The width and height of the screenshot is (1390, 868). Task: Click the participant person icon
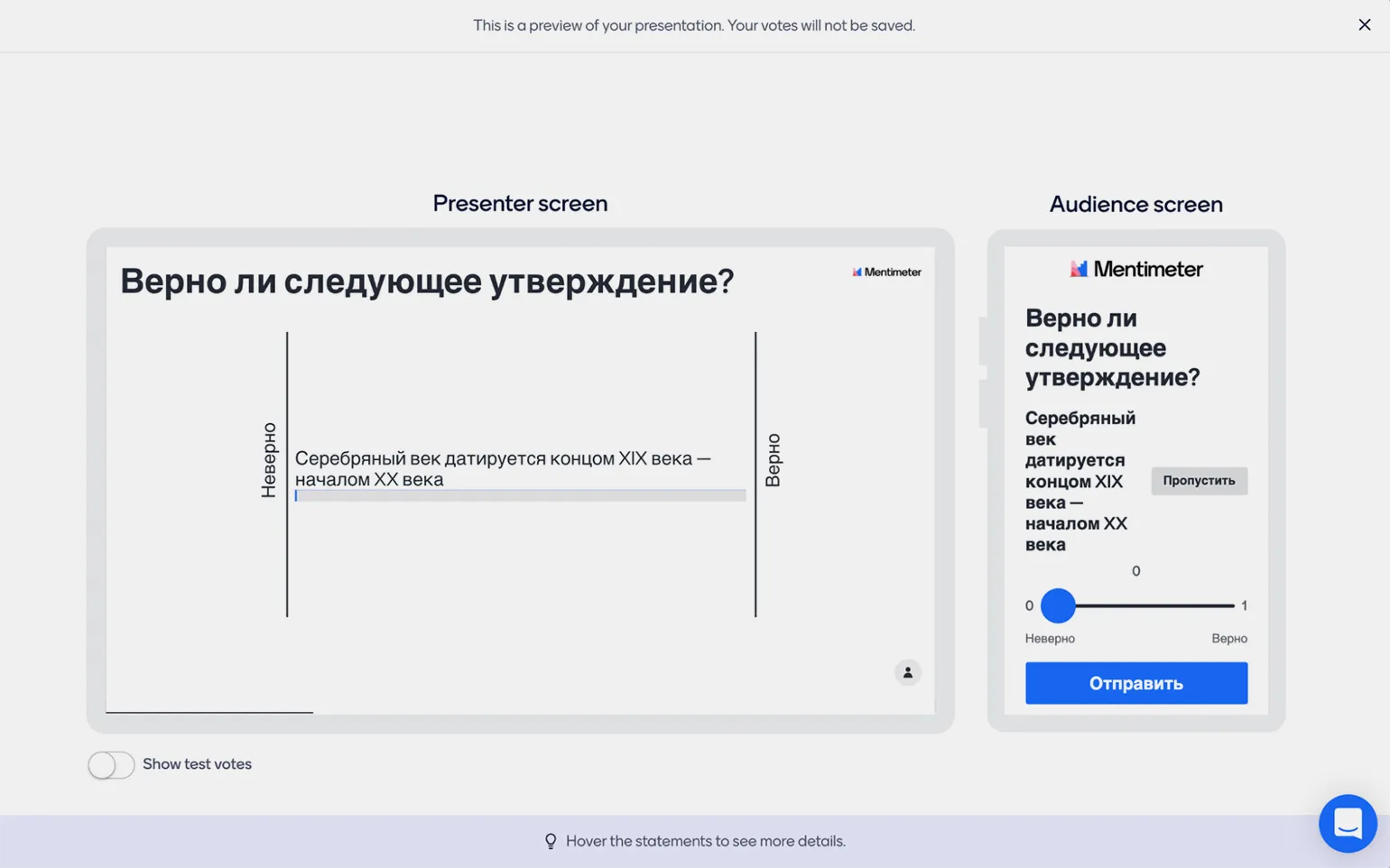[907, 672]
